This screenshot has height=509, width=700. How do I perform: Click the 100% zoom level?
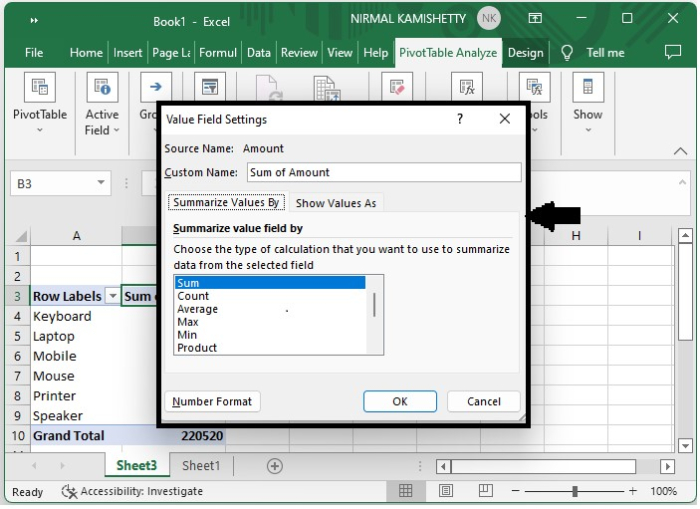click(663, 491)
